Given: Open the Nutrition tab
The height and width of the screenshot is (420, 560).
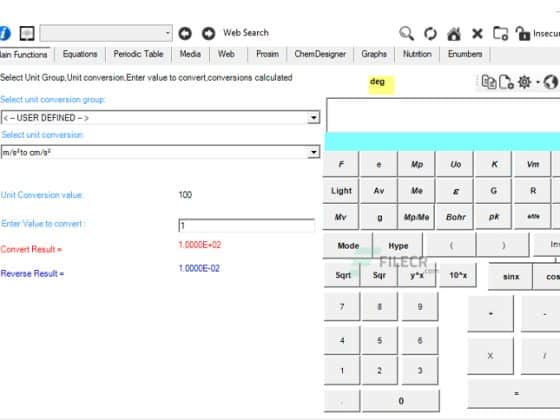Looking at the screenshot, I should point(417,54).
